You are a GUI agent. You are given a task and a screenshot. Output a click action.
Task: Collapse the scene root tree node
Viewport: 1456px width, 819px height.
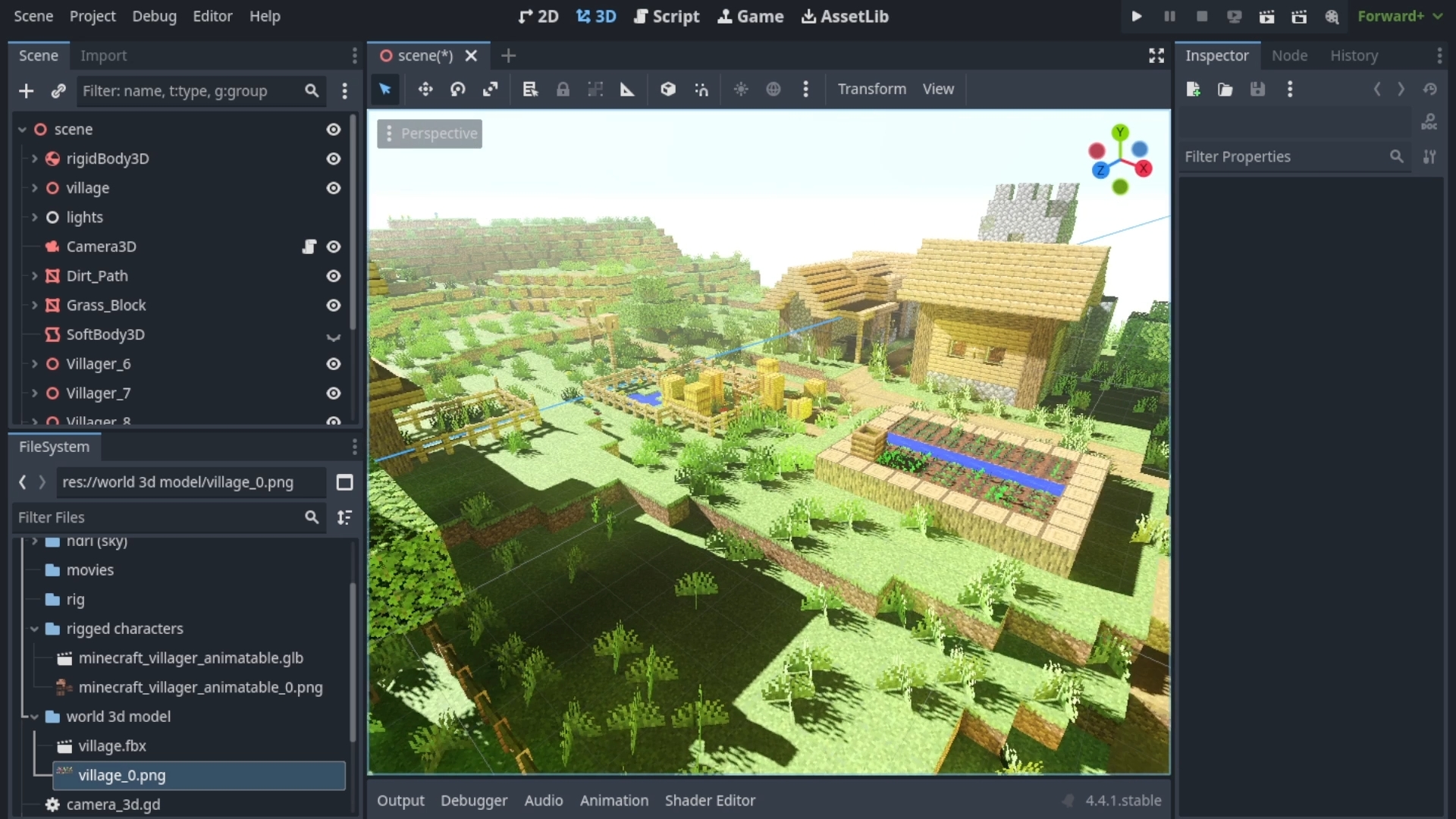[x=22, y=130]
